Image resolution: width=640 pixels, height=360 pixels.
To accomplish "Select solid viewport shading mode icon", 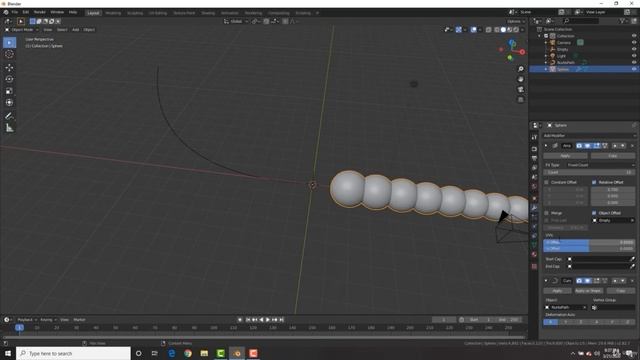I will [503, 30].
